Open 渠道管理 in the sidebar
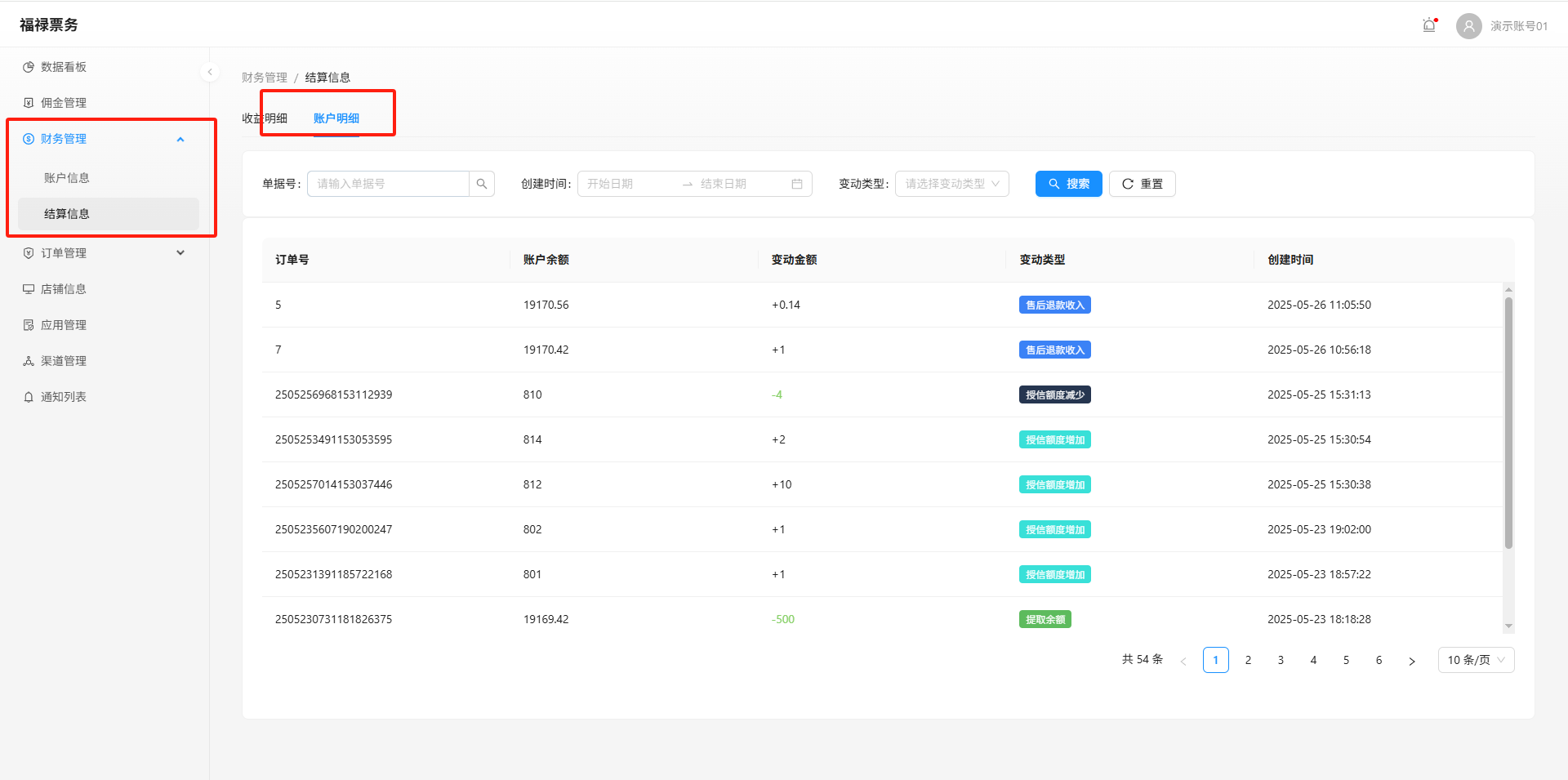Screen dimensions: 1568x780 (x=64, y=361)
